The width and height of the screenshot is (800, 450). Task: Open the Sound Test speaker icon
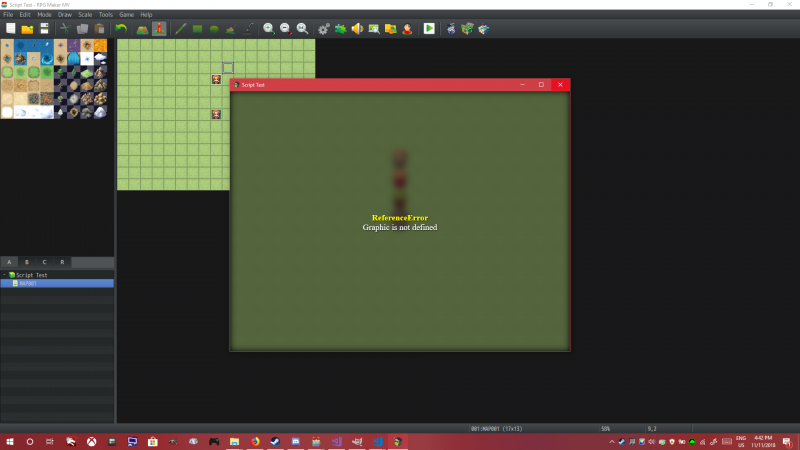[x=357, y=29]
